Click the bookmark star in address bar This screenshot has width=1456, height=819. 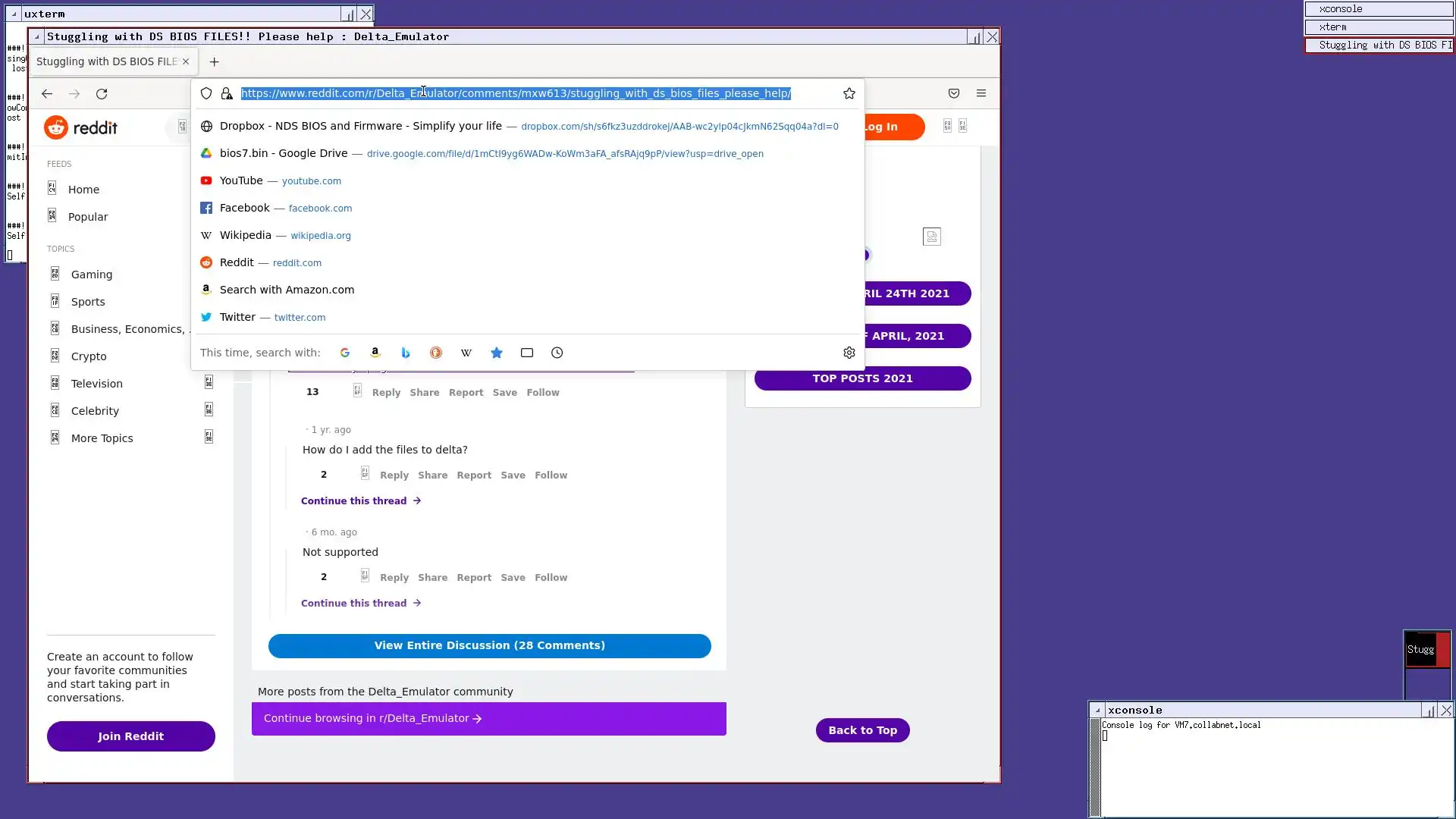(849, 93)
